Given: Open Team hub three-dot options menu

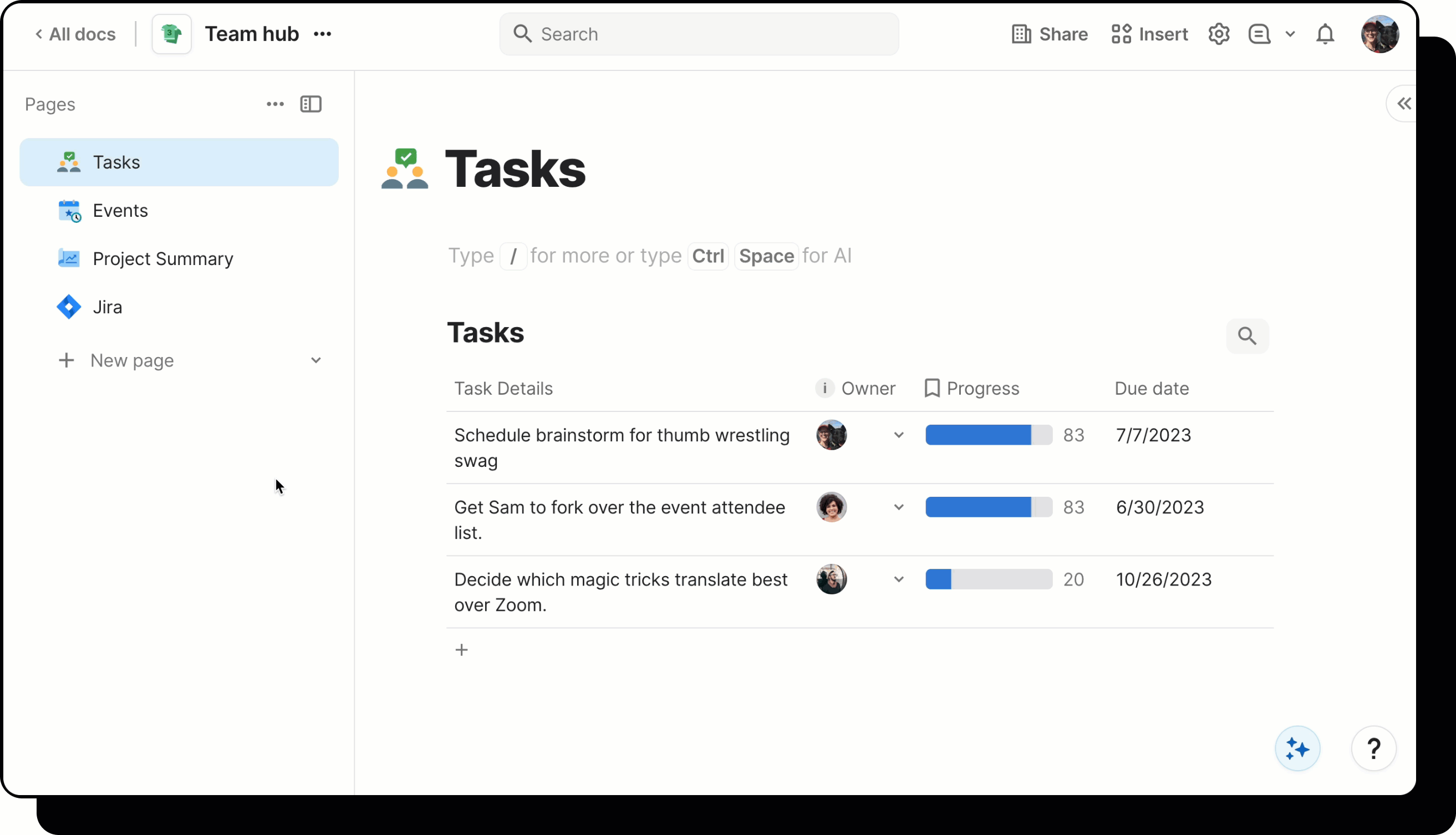Looking at the screenshot, I should pos(322,34).
